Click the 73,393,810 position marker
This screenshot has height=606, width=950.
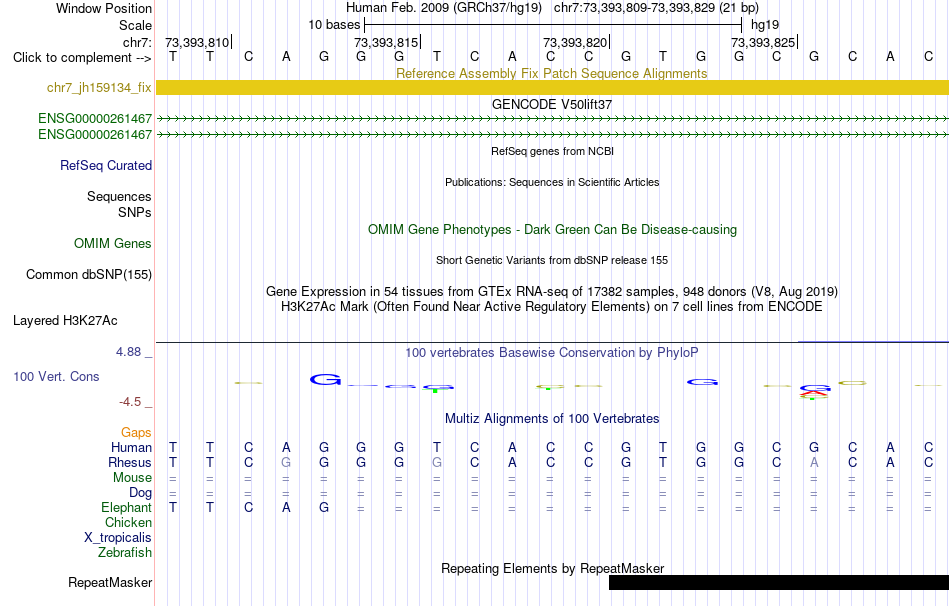[x=198, y=42]
